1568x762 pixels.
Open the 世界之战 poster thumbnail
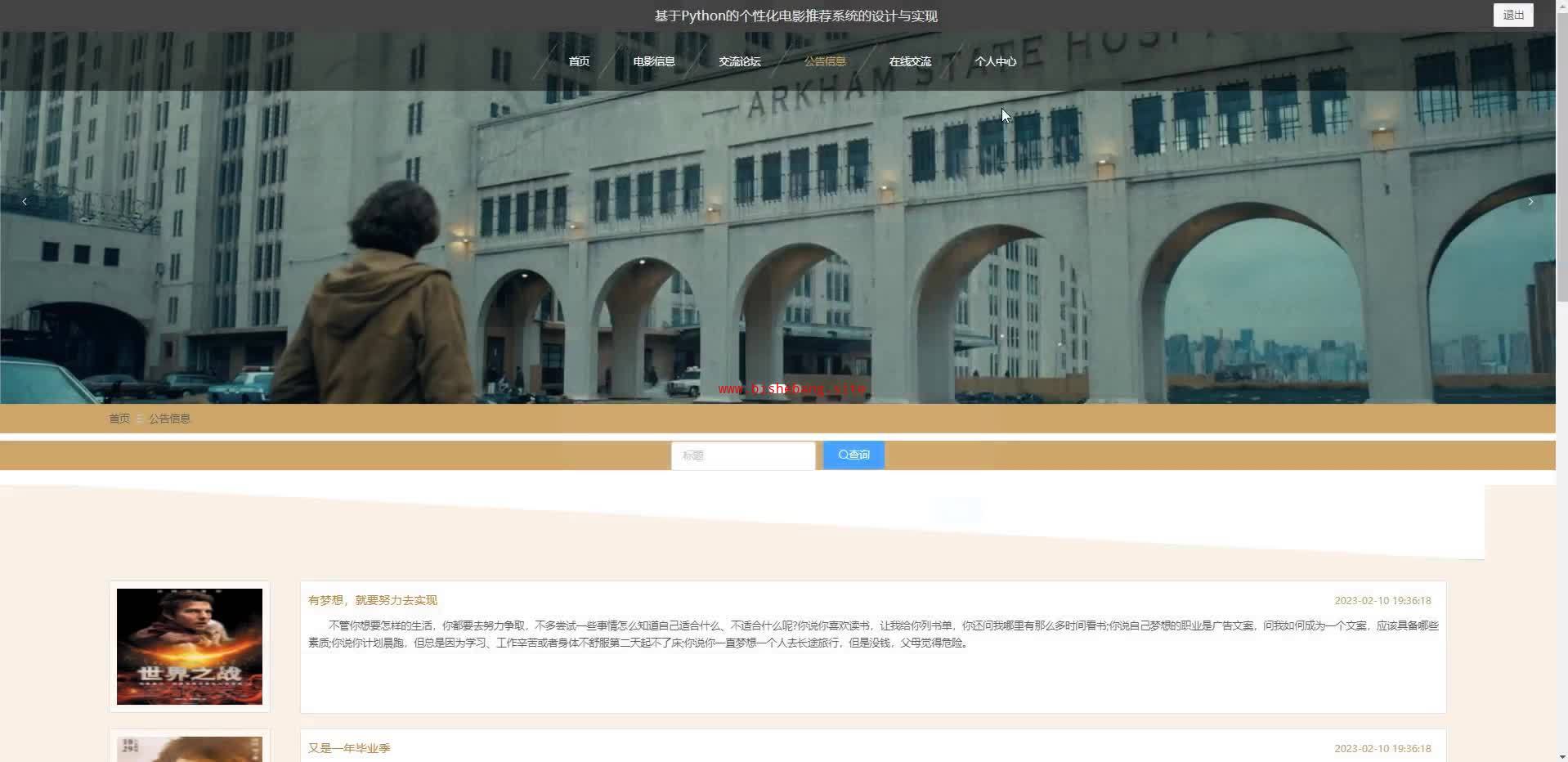coord(190,646)
